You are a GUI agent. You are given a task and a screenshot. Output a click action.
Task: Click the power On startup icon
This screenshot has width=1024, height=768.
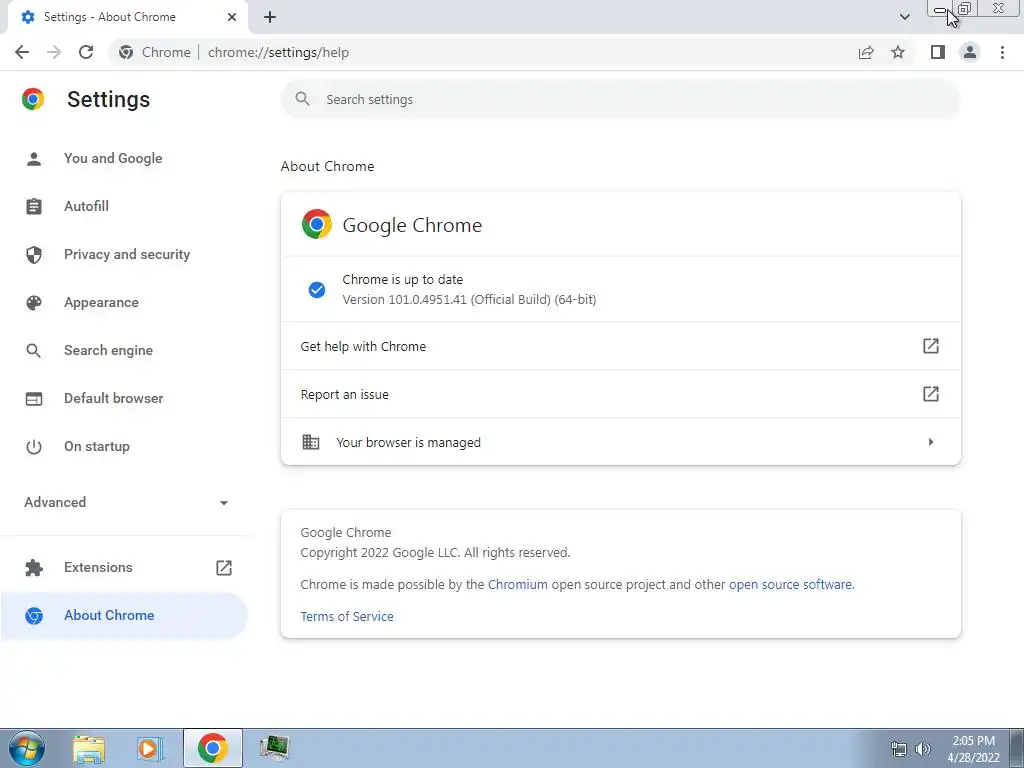click(34, 447)
